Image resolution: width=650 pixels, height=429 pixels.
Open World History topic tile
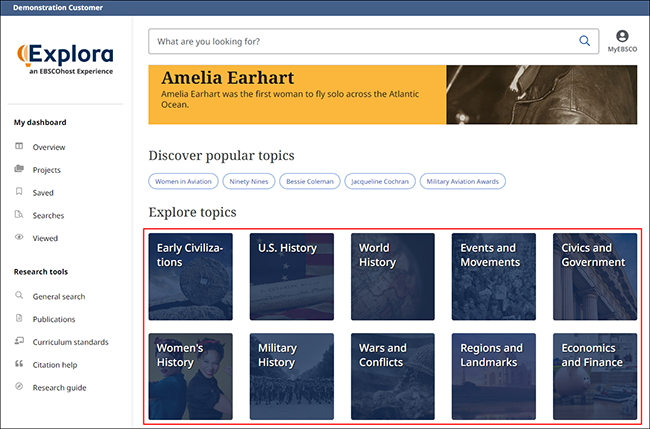393,276
